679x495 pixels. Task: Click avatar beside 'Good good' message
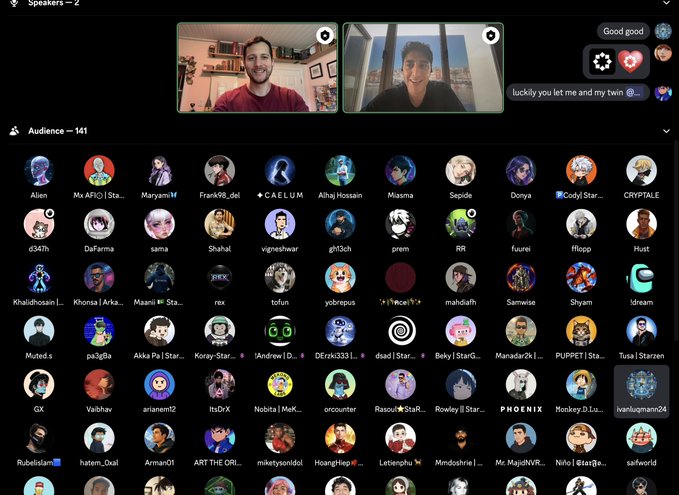pyautogui.click(x=663, y=31)
